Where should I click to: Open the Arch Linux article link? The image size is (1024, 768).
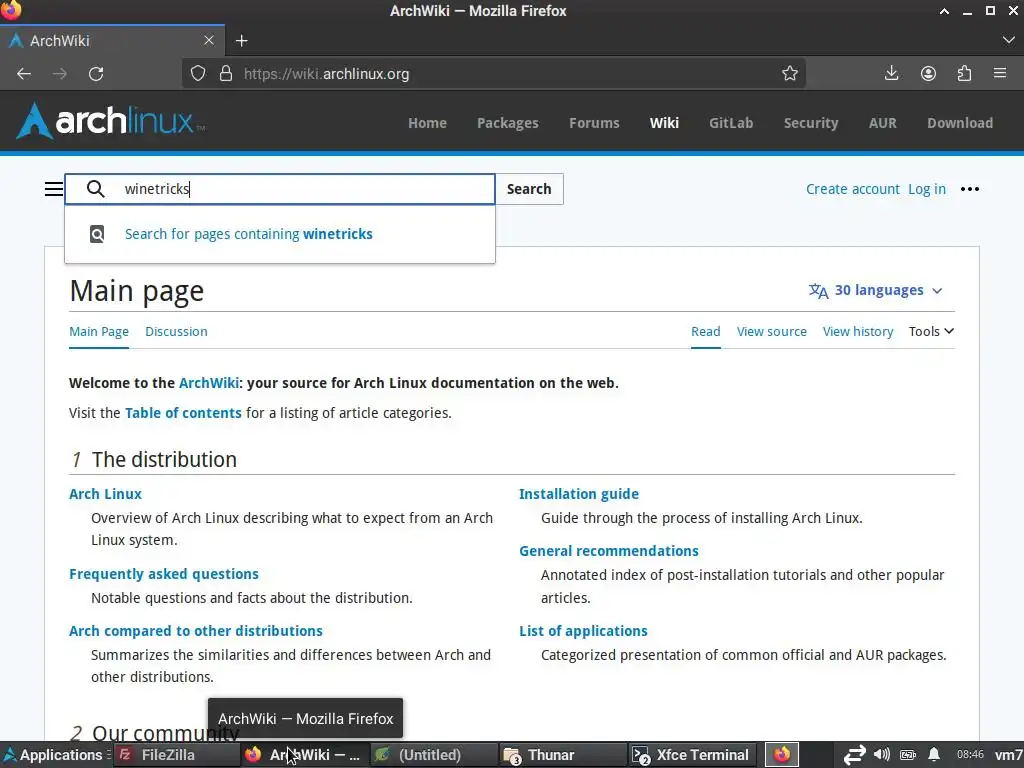click(x=105, y=494)
